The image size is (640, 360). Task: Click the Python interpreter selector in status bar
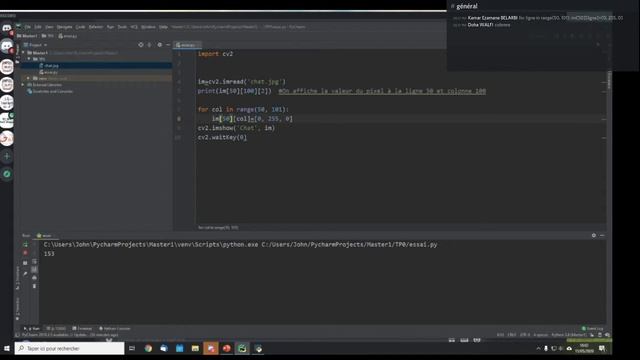[569, 335]
